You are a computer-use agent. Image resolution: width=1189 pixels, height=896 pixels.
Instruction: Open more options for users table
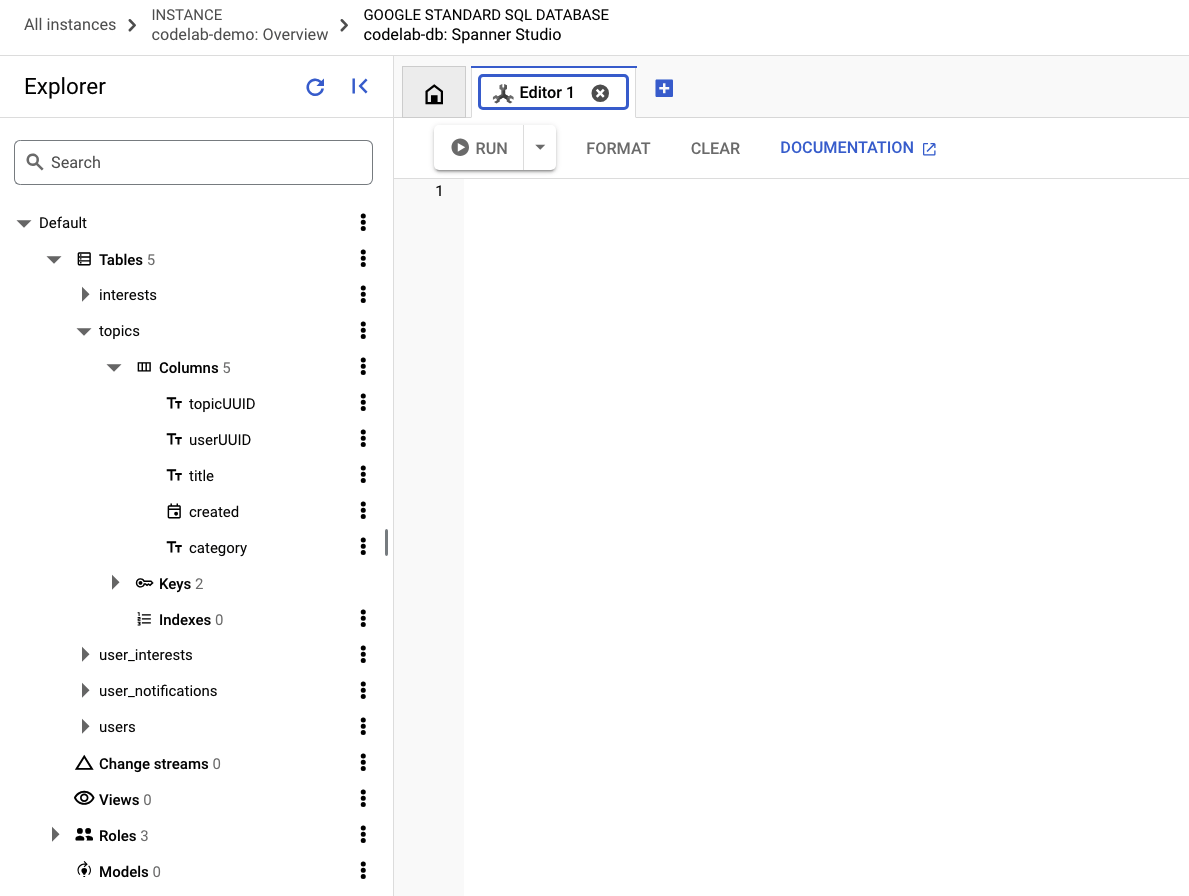[x=363, y=727]
